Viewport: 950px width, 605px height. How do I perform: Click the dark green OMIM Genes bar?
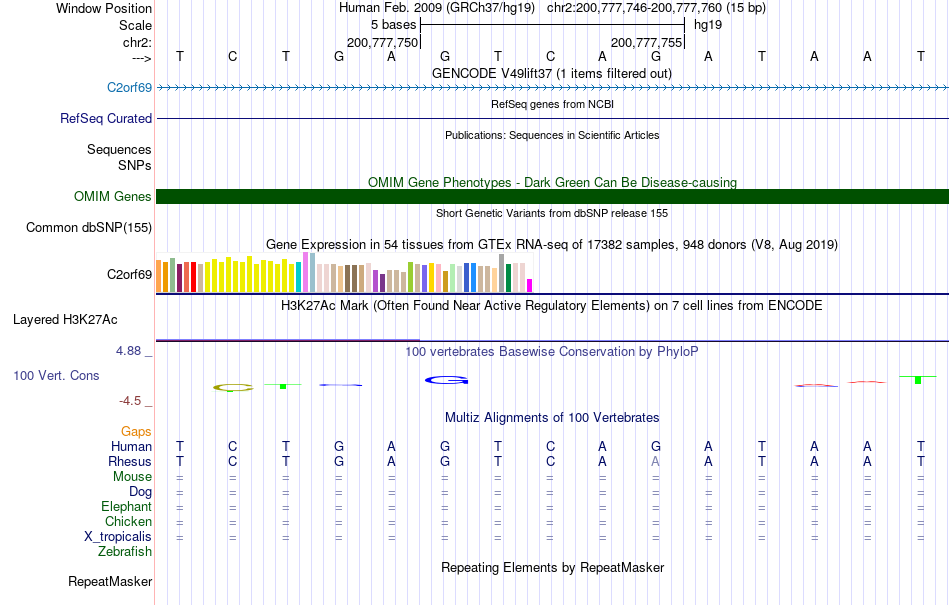click(553, 196)
